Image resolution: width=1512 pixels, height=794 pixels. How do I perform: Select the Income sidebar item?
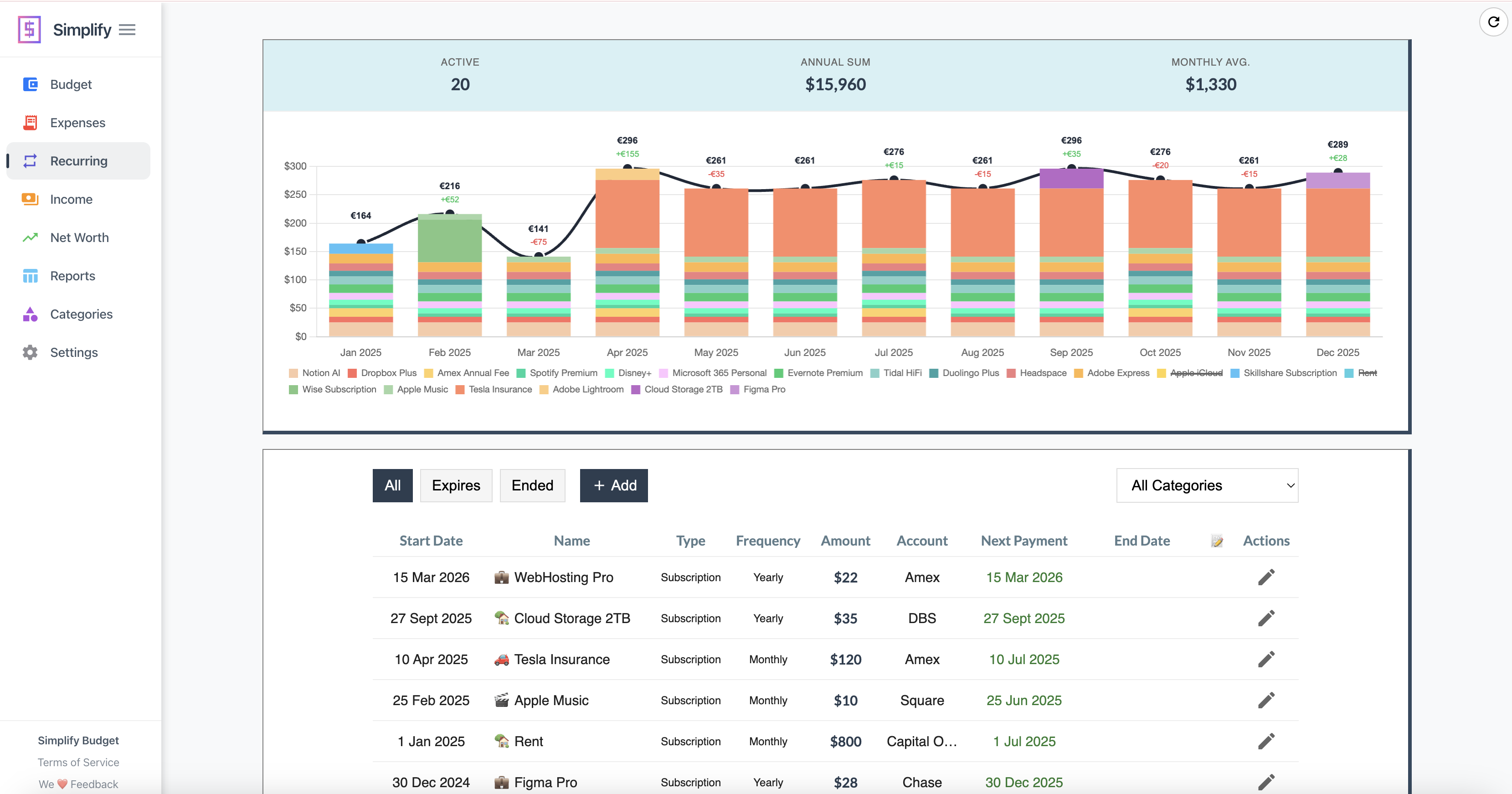78,199
